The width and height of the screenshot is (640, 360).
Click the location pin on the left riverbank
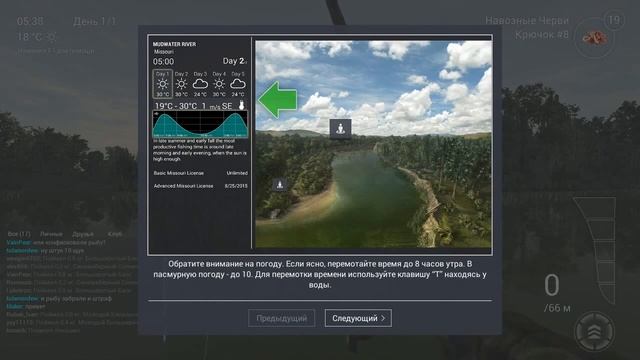280,184
